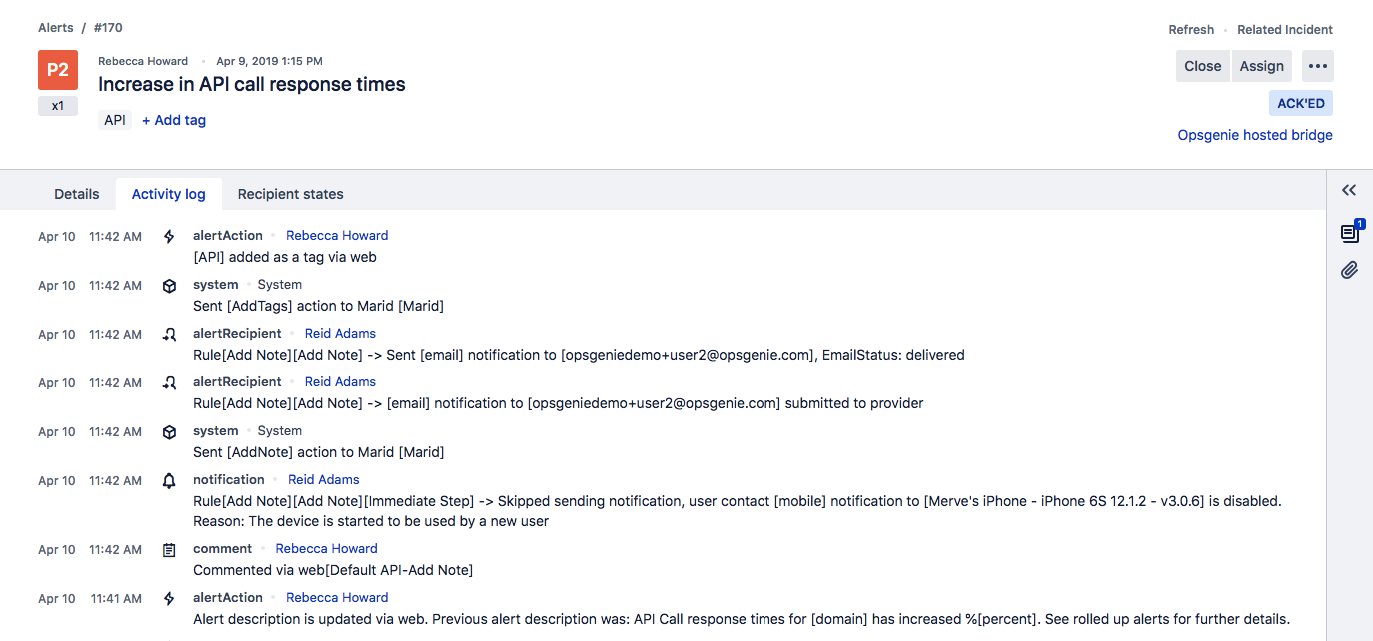1373x641 pixels.
Task: Click the alertRecipient icon for delivered email entry
Action: click(169, 334)
